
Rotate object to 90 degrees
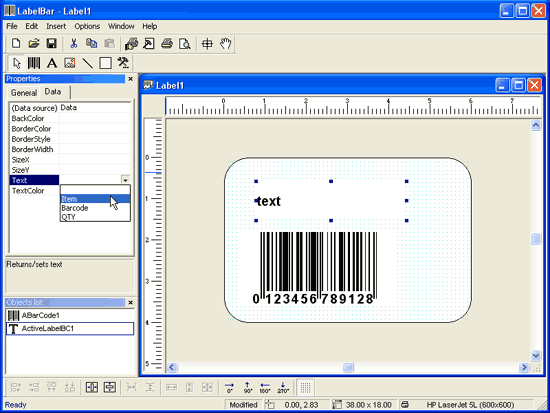(x=248, y=387)
